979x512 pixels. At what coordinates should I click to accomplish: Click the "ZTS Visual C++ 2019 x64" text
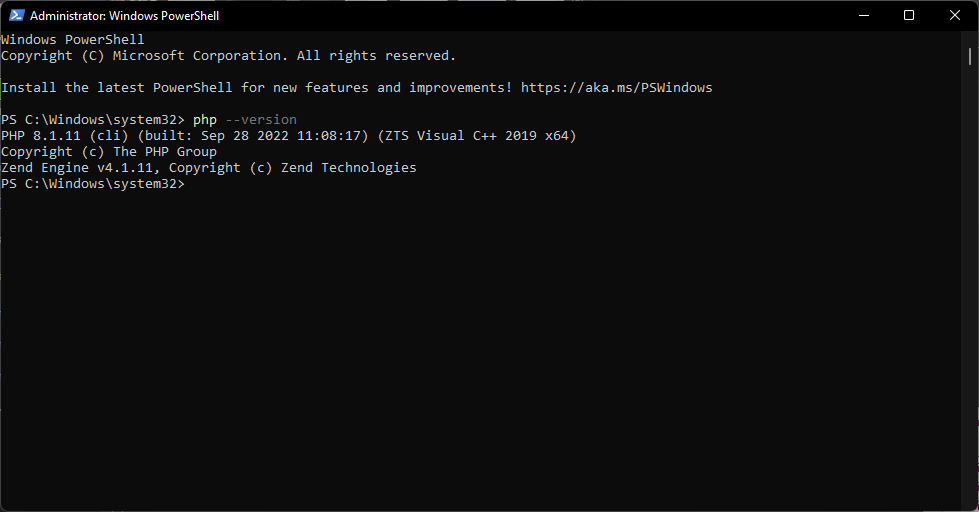coord(476,135)
